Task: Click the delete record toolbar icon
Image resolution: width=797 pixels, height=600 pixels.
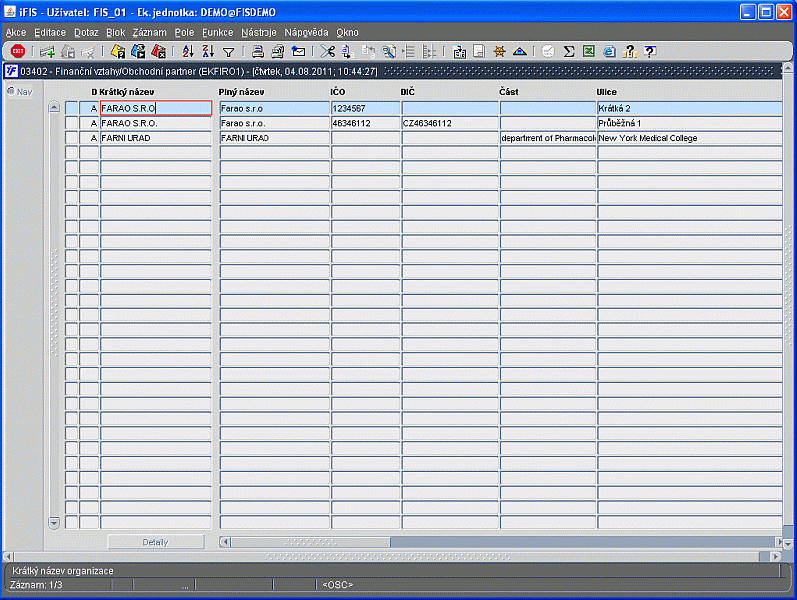Action: point(88,51)
